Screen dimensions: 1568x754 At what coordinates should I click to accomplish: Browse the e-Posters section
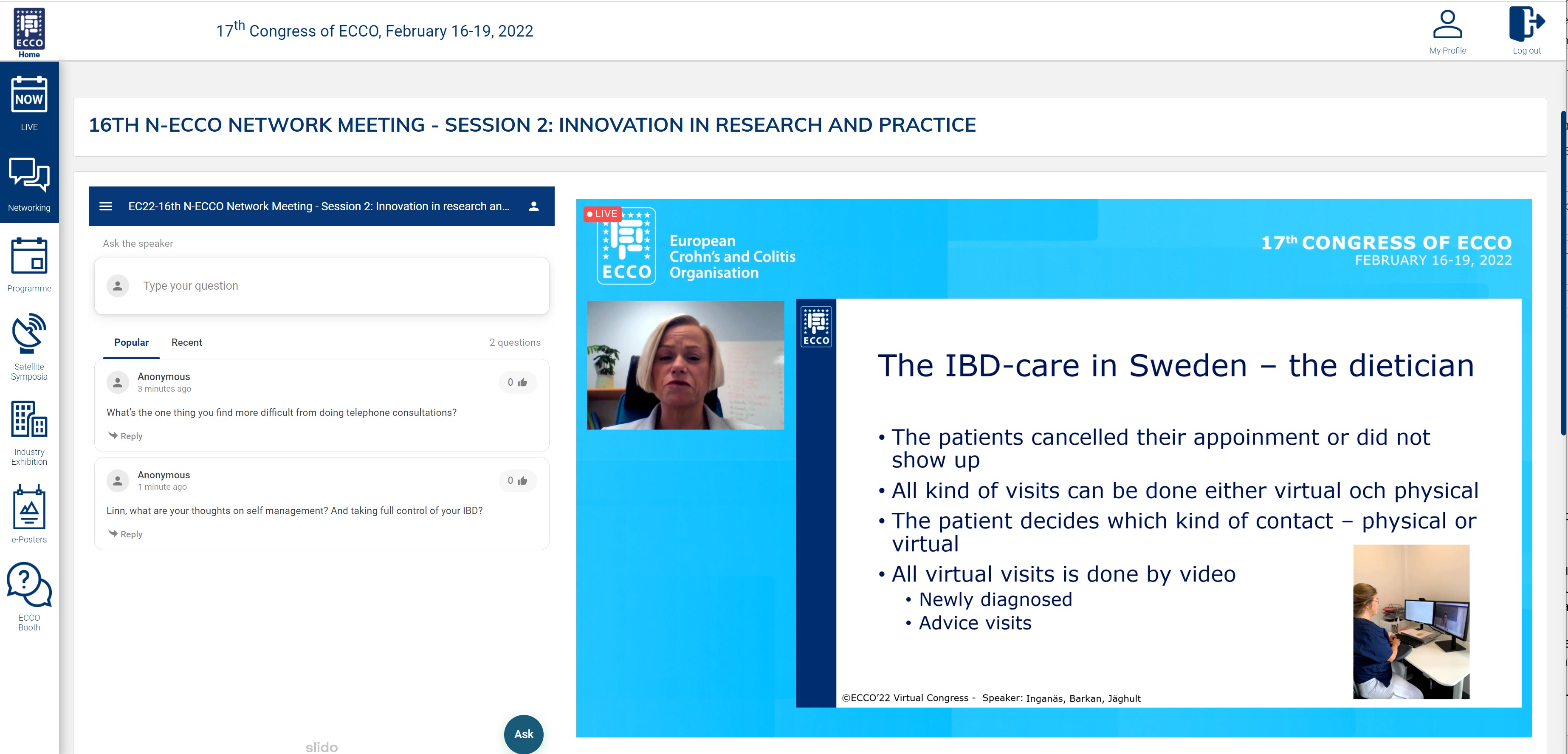[x=29, y=514]
